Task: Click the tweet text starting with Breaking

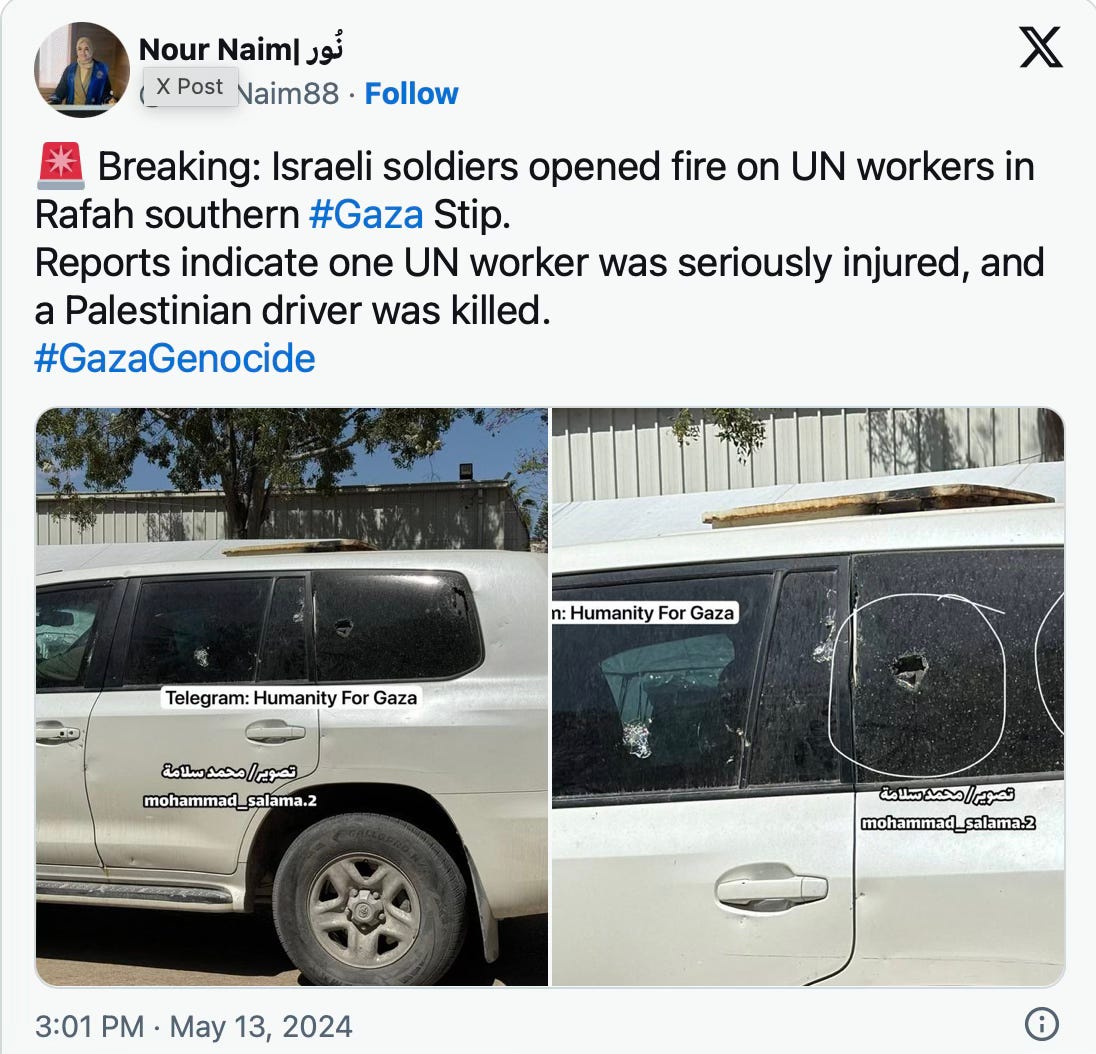Action: [540, 238]
